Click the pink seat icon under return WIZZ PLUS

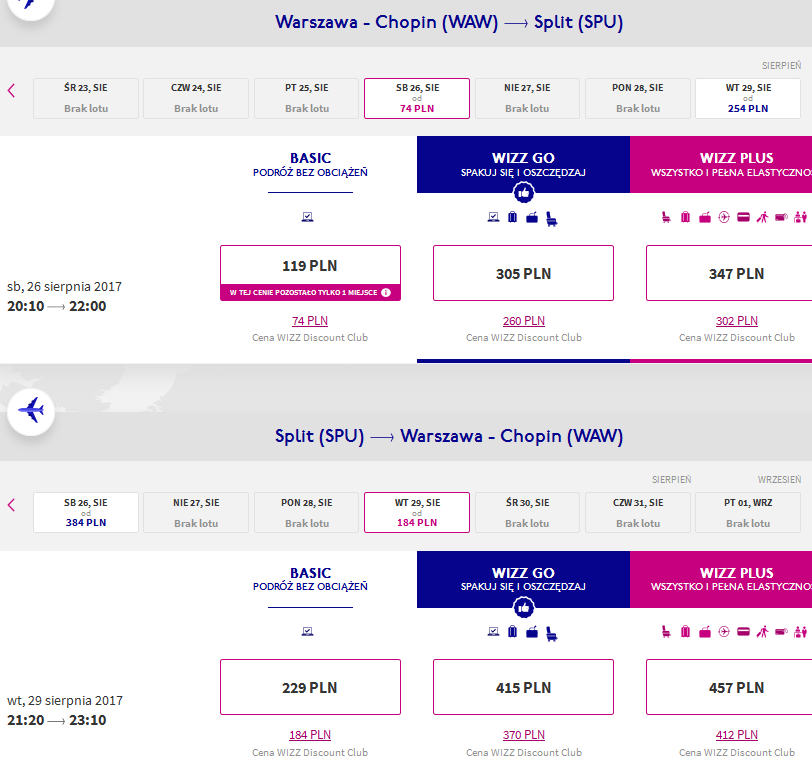tap(666, 631)
